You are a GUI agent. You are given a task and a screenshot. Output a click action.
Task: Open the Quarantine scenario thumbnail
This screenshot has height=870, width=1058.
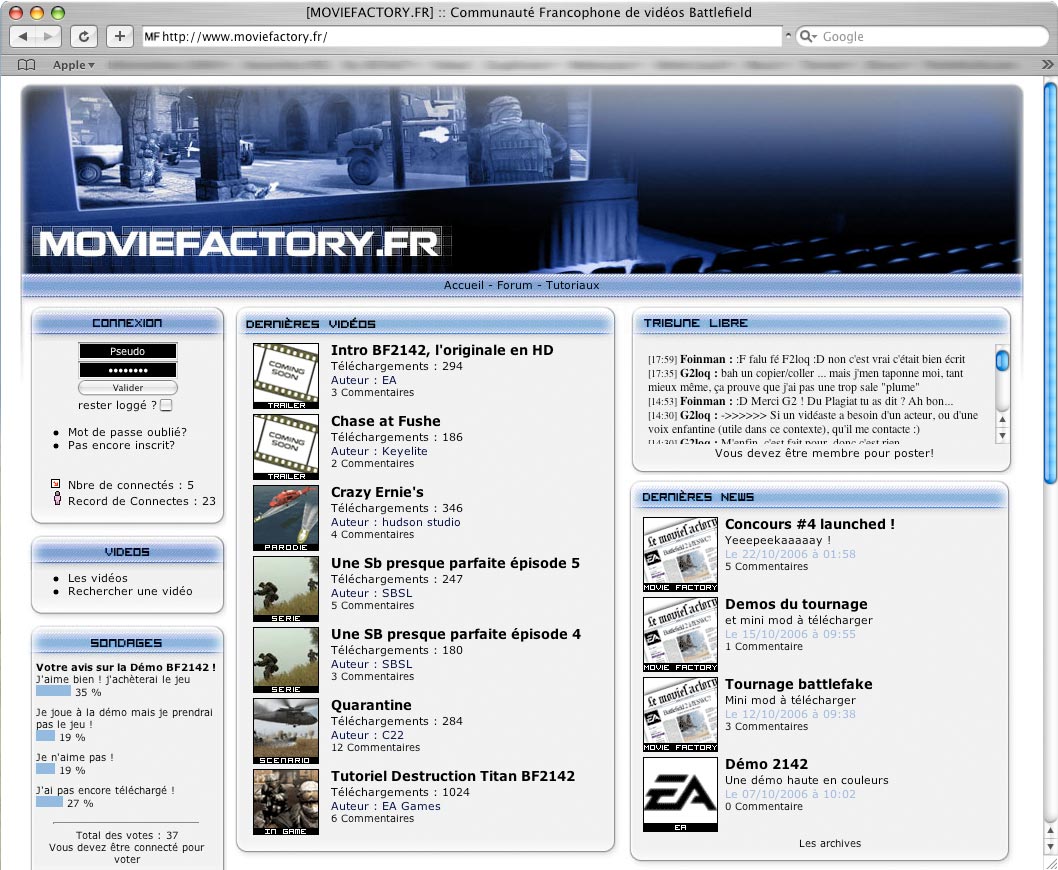click(286, 731)
